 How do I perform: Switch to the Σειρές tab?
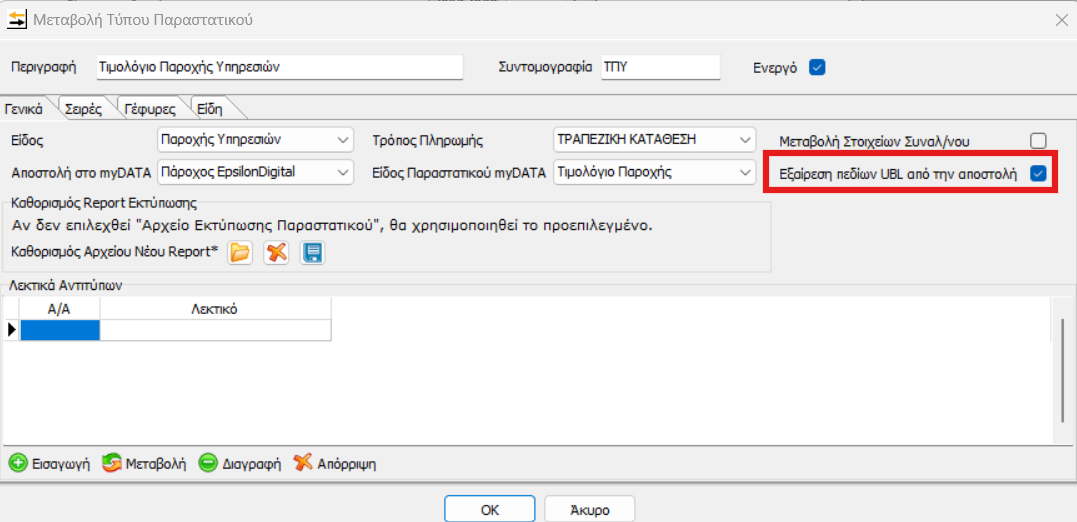pyautogui.click(x=84, y=109)
